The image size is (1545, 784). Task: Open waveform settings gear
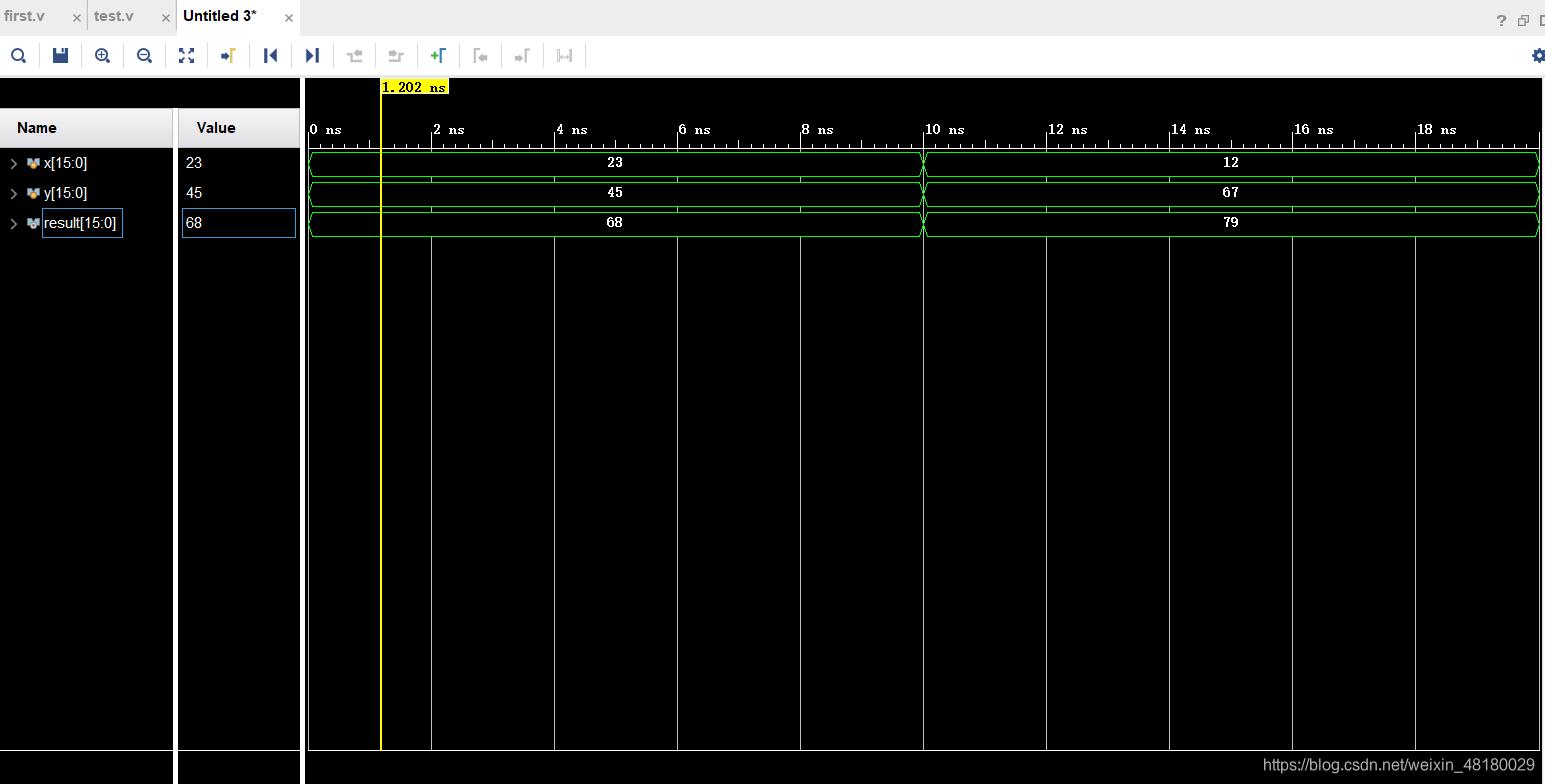tap(1538, 56)
